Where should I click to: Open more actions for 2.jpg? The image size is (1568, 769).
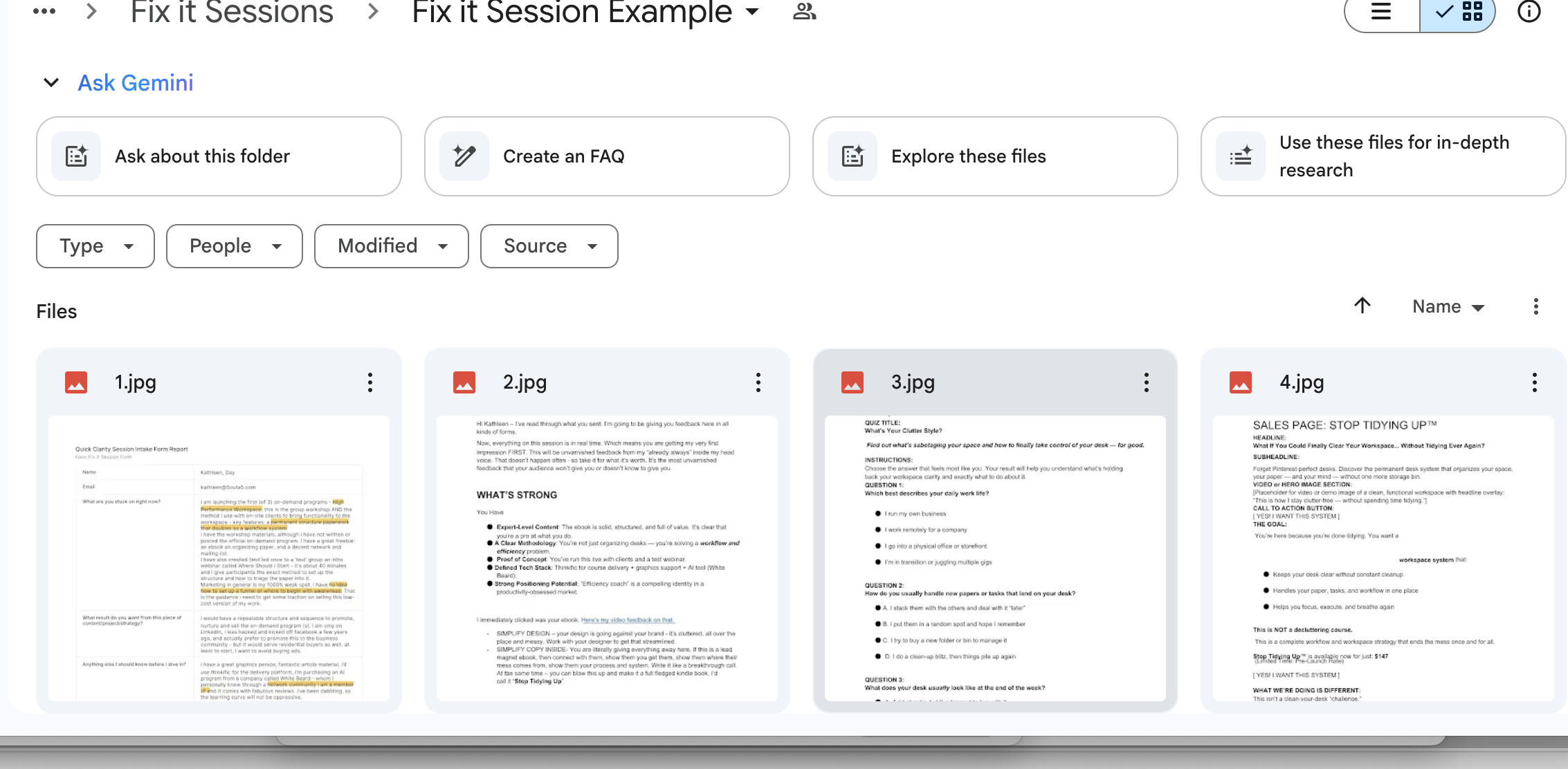[x=758, y=382]
